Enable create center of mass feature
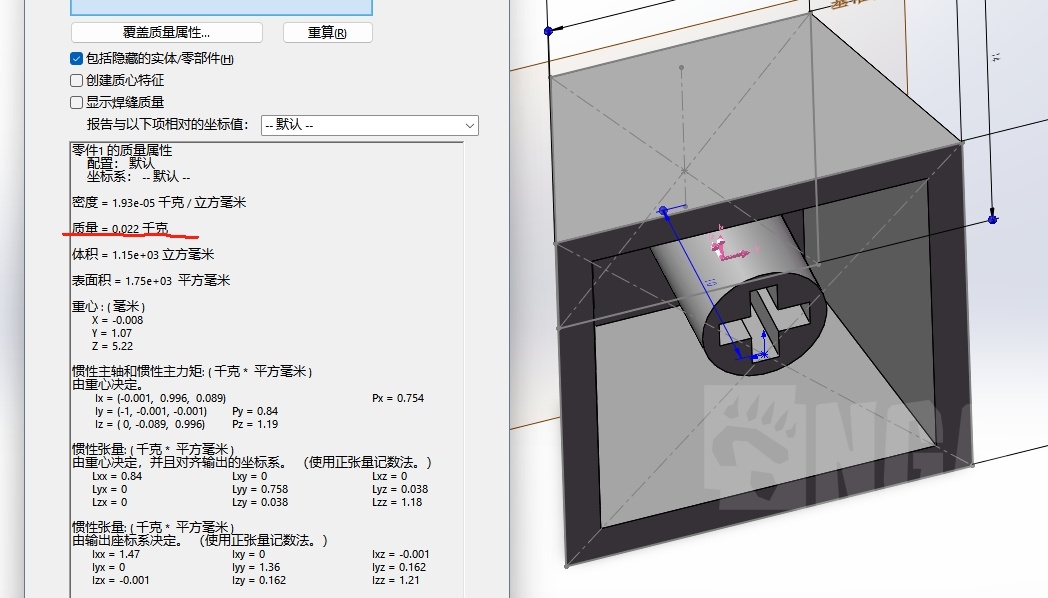This screenshot has width=1048, height=598. coord(77,80)
